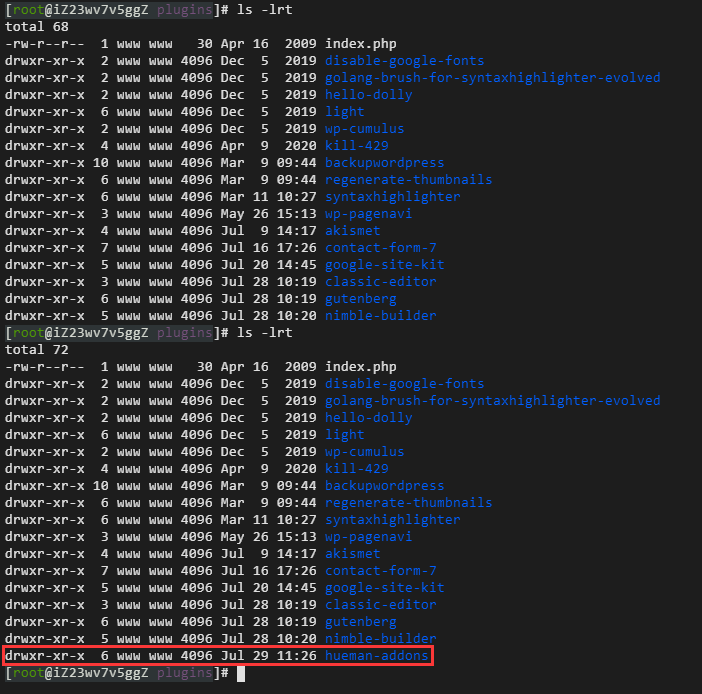Screen dimensions: 702x694
Task: Select golang-brush-for-syntaxhighlighter-evolved in the first listing
Action: click(x=492, y=78)
